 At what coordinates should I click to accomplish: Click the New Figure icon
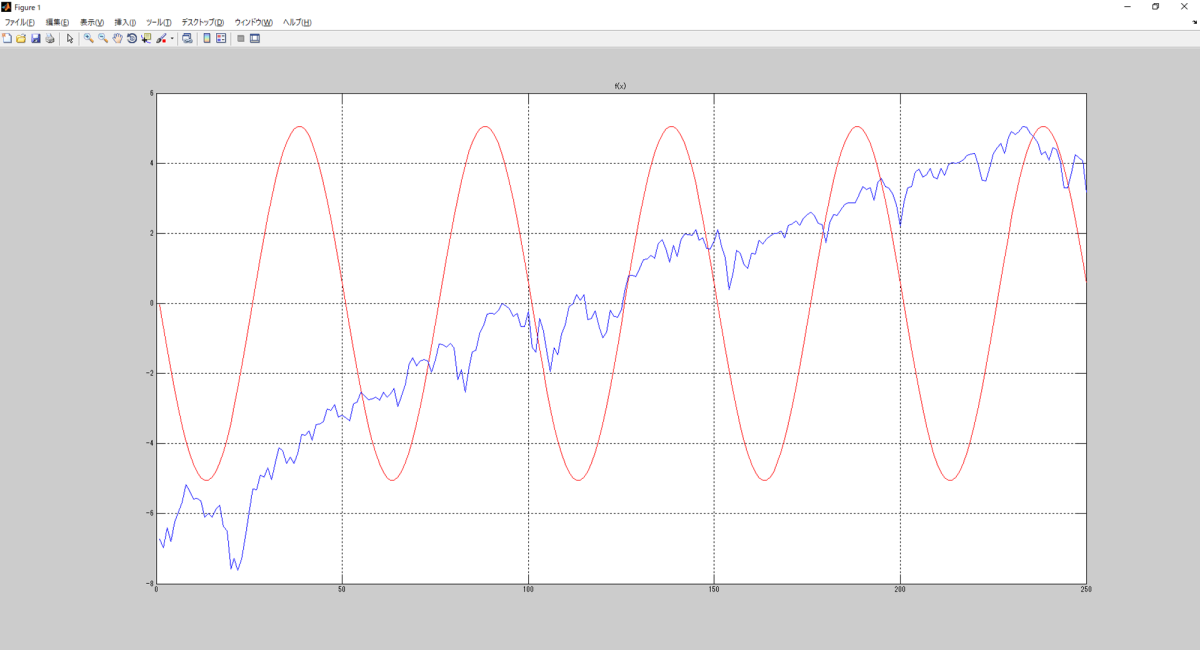click(7, 38)
